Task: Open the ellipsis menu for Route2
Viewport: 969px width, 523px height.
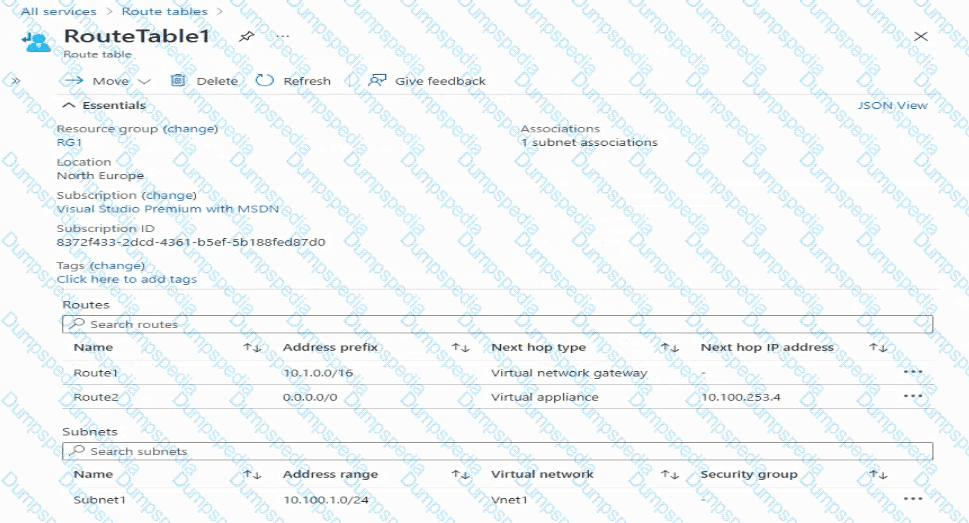Action: point(911,396)
